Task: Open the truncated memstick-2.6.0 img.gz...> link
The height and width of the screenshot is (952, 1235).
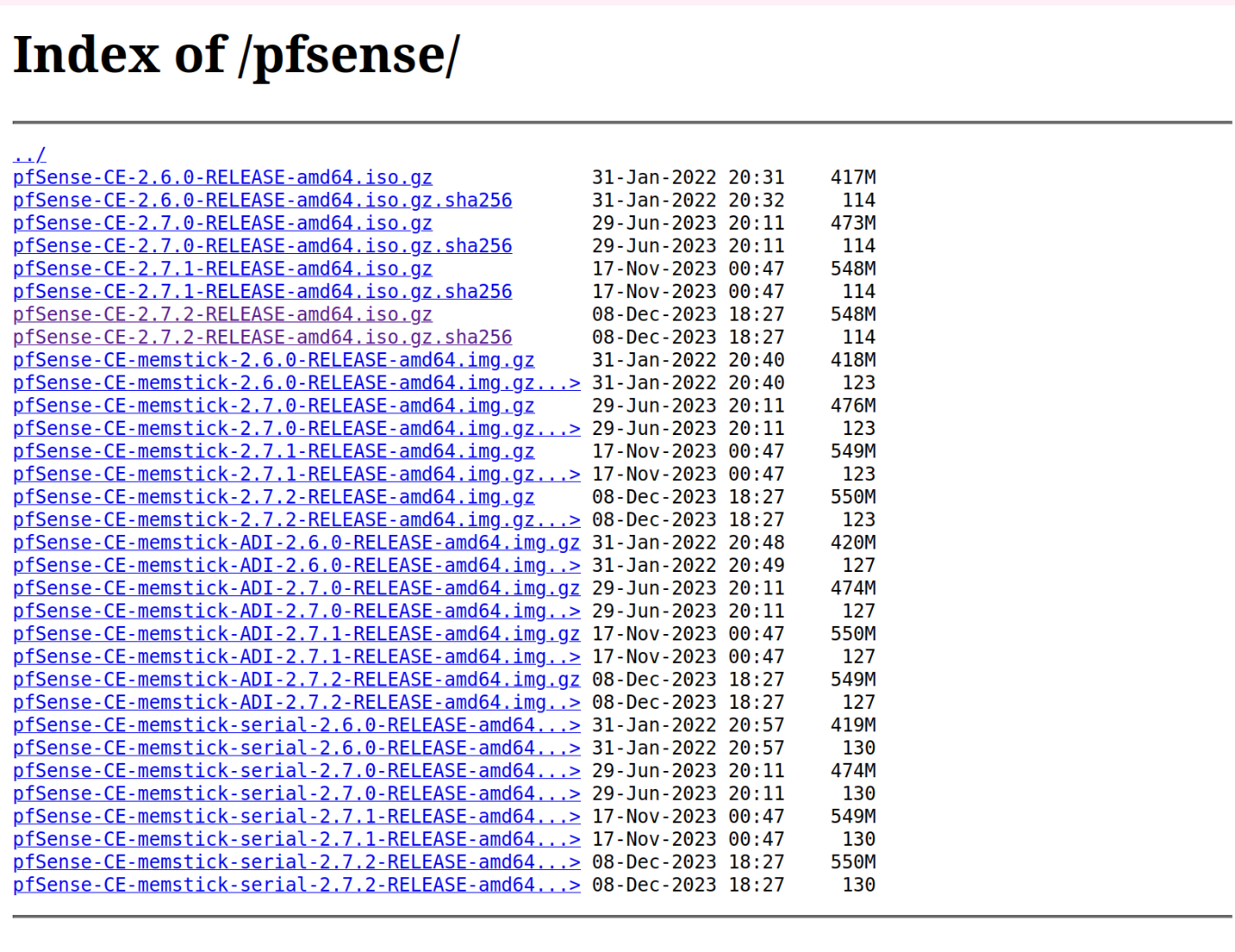Action: coord(297,383)
